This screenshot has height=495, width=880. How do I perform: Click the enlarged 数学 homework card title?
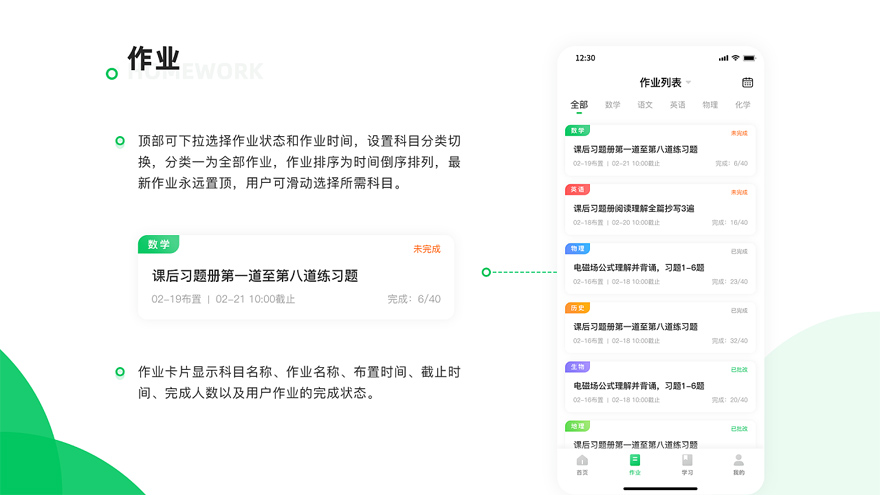255,276
